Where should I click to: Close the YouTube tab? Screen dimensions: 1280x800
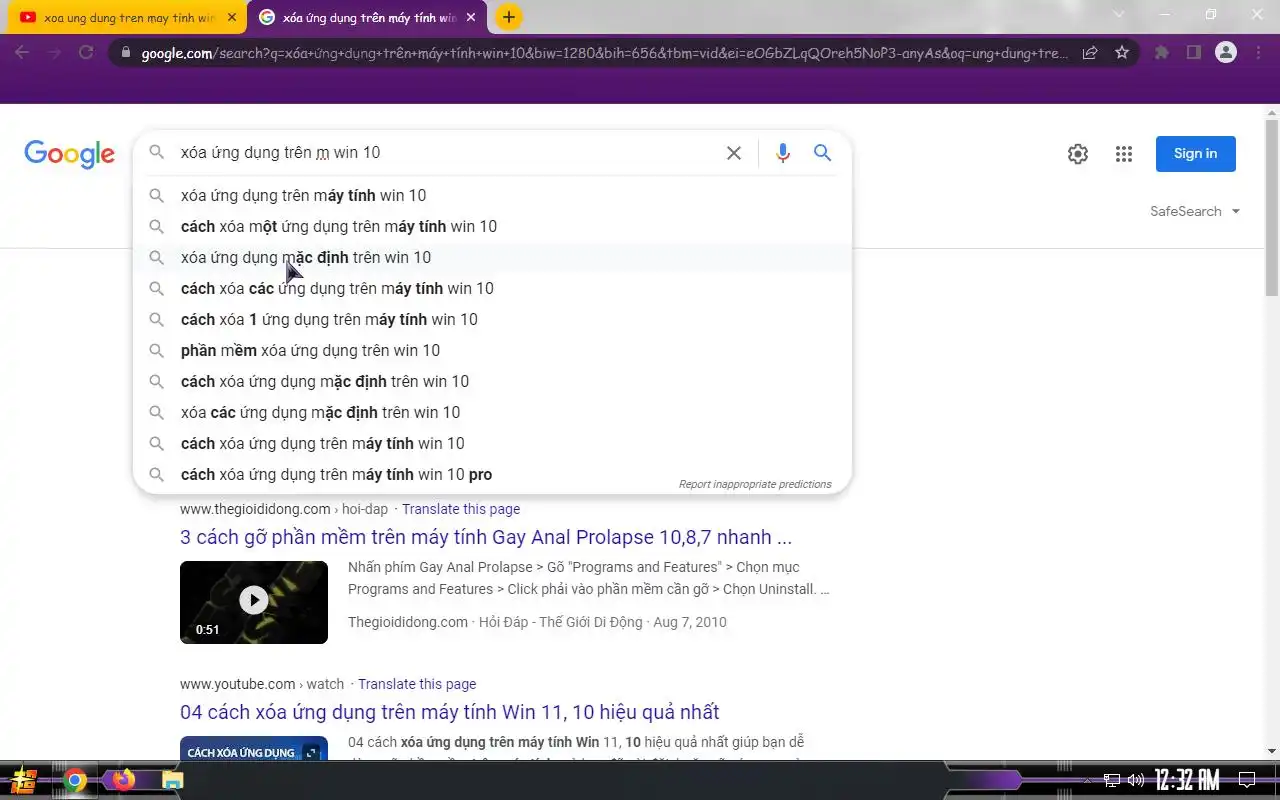pos(232,17)
